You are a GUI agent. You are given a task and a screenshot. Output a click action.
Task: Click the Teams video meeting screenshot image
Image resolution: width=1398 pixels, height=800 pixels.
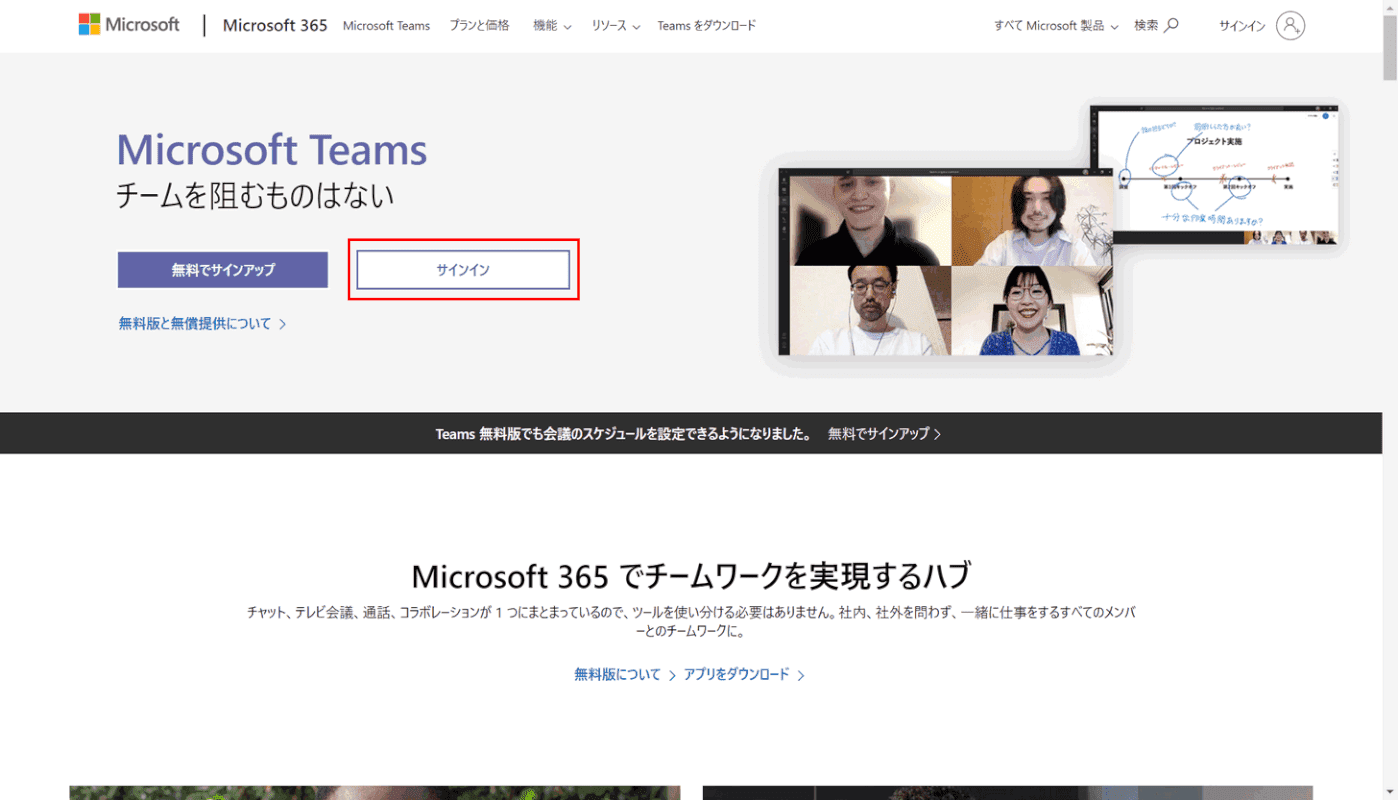946,263
